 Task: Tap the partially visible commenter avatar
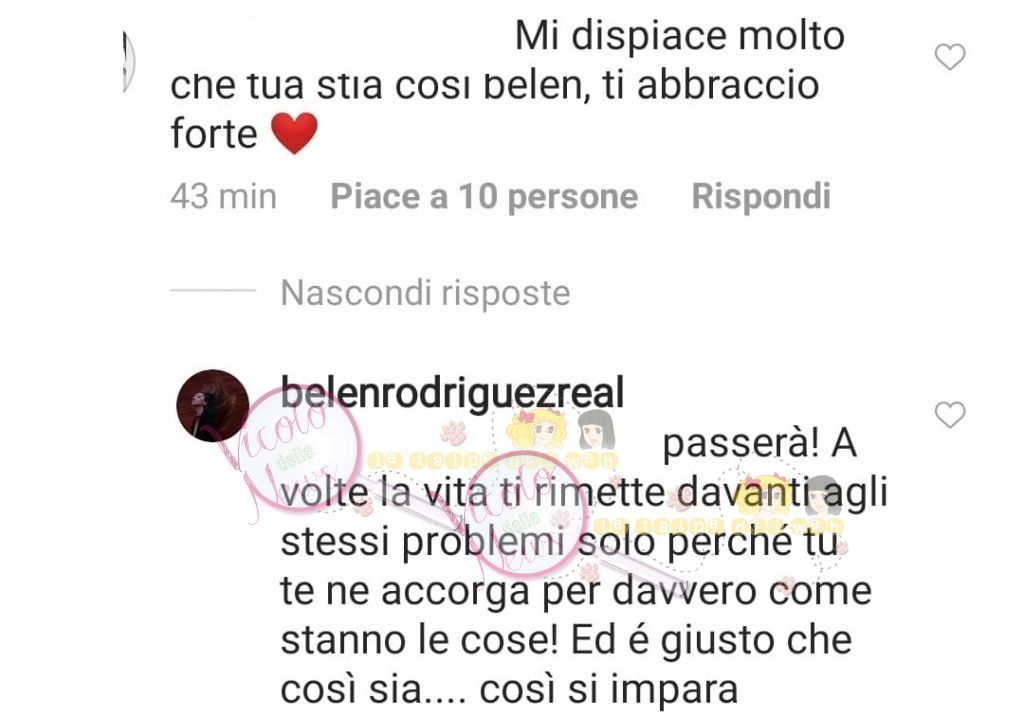(129, 61)
